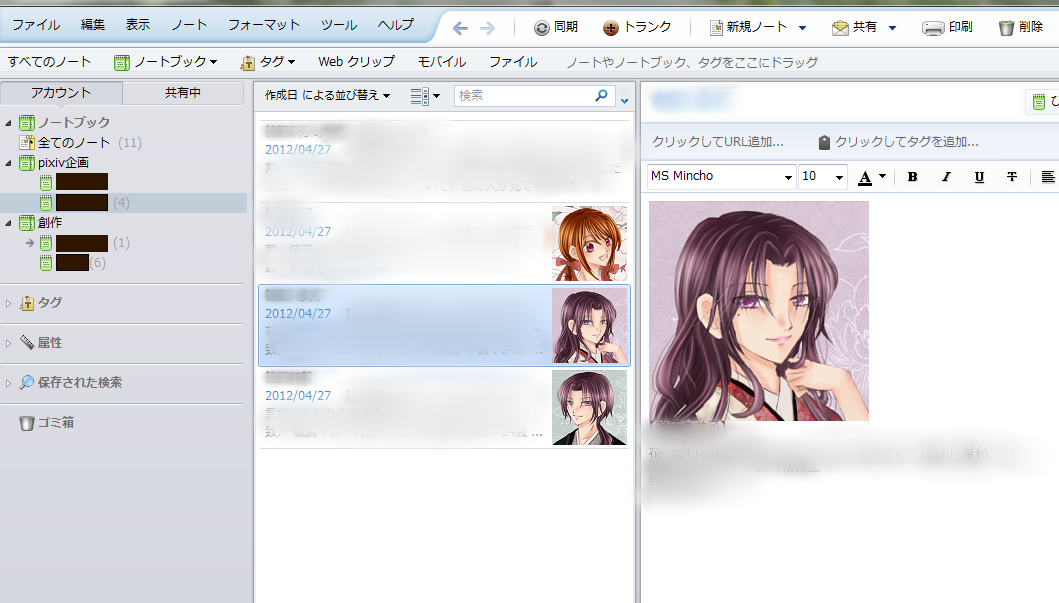The image size is (1059, 603).
Task: Expand search options blue chevron
Action: tap(625, 101)
